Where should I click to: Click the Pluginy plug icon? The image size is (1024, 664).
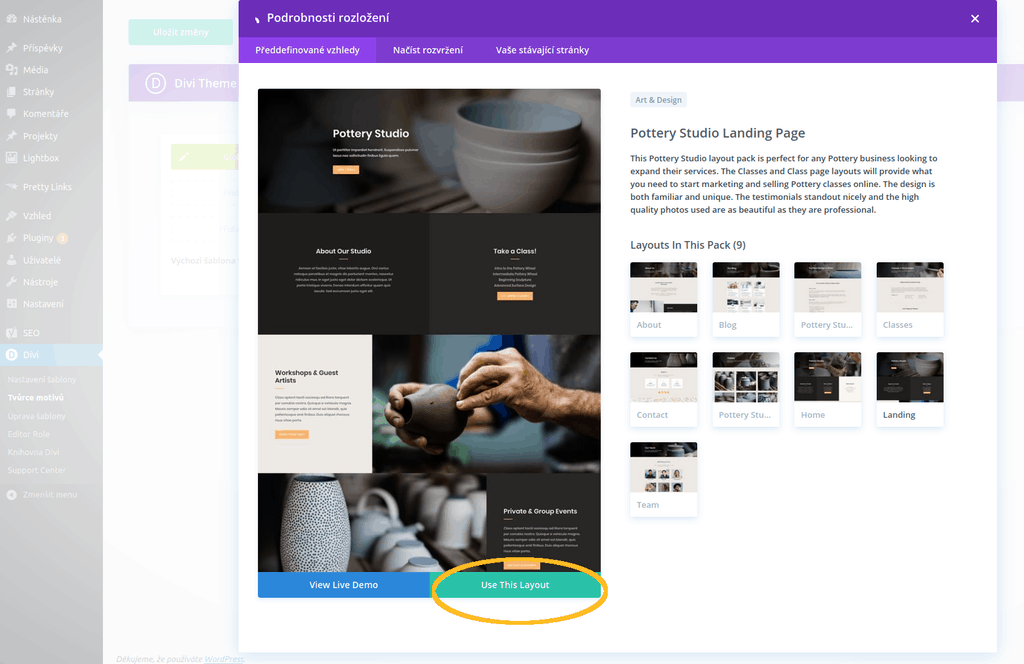point(12,238)
